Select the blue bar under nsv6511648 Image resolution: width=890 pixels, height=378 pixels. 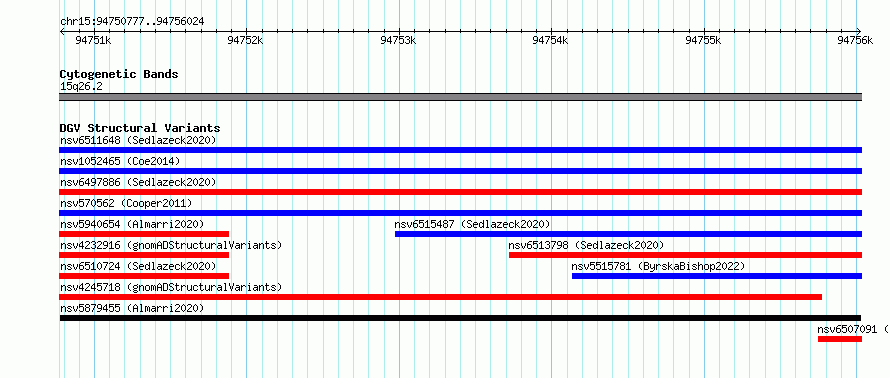point(460,150)
